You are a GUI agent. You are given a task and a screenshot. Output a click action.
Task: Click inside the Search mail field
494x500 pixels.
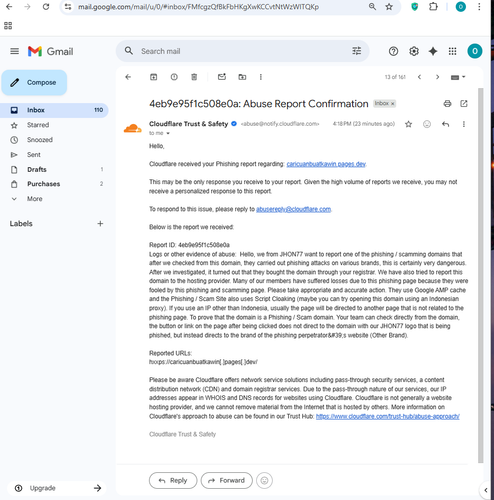(x=243, y=51)
